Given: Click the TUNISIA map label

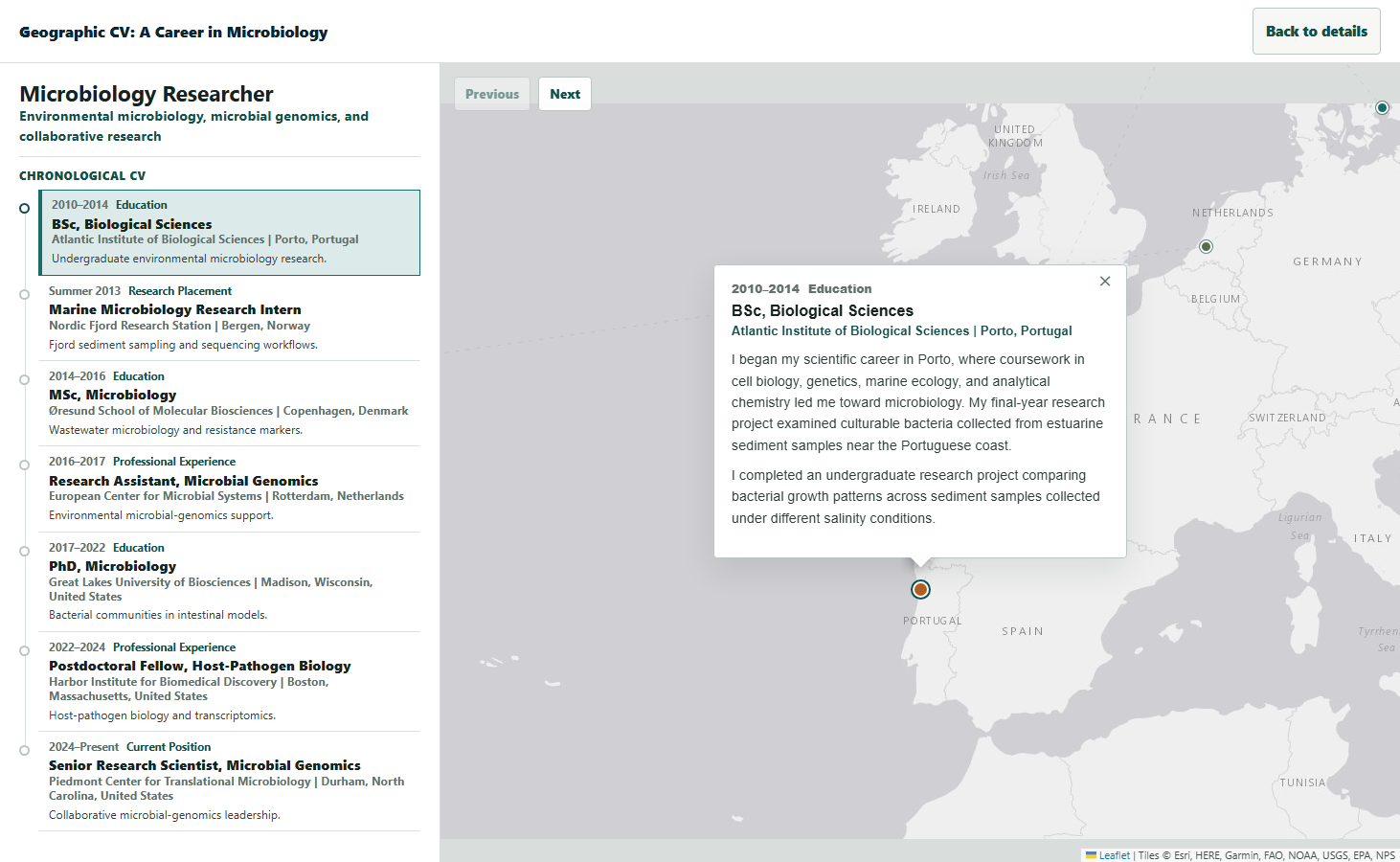Looking at the screenshot, I should (1303, 783).
